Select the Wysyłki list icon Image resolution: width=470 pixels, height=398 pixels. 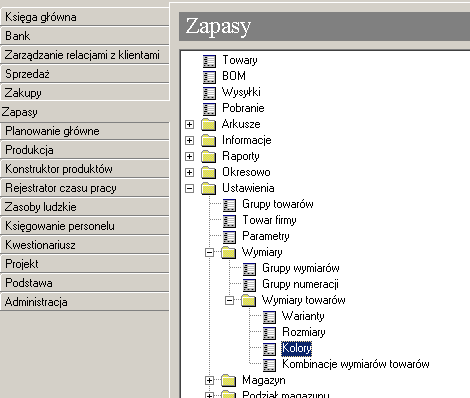coord(209,93)
